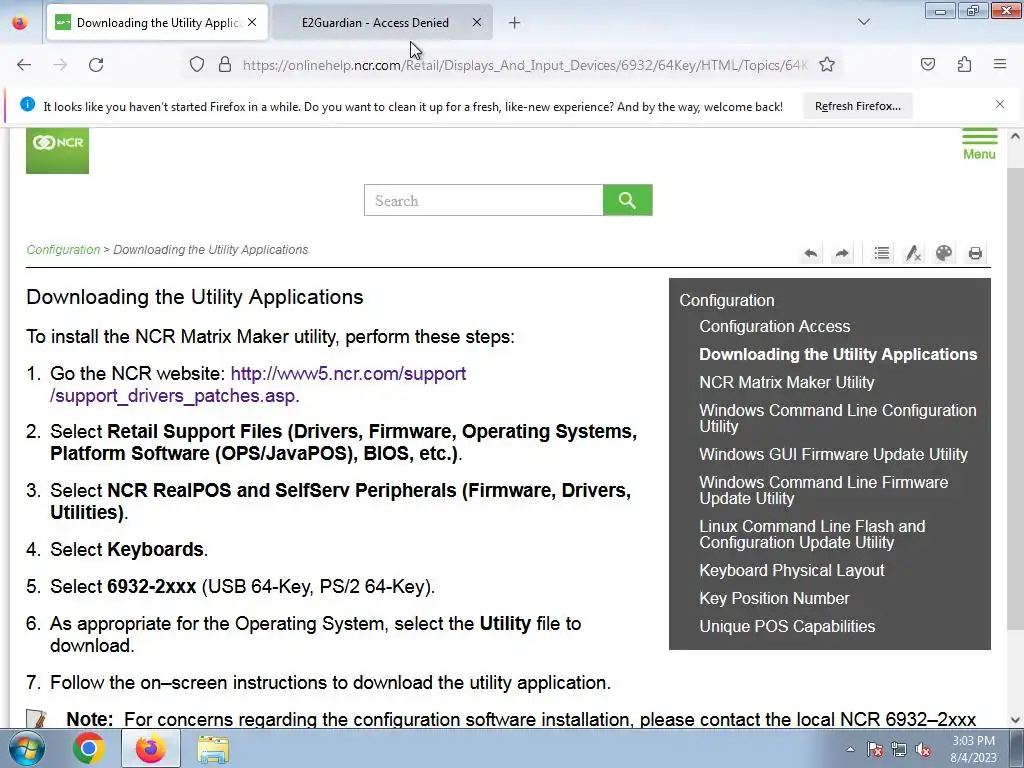Click the info icon in notification bar
1024x768 pixels.
[27, 104]
